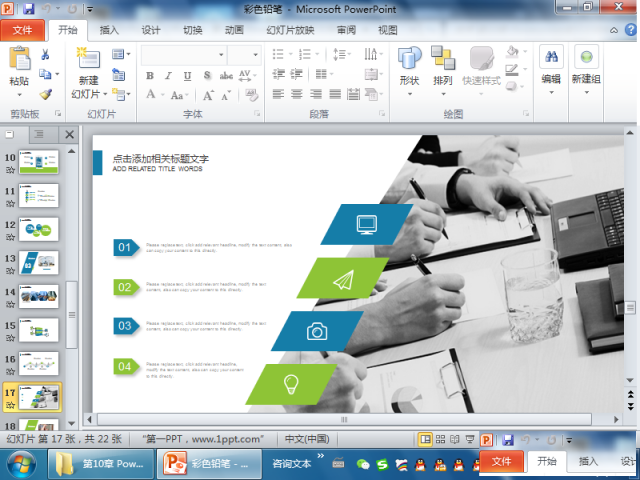Start Slide Show from status bar icon
Screen dimensions: 640x480
[x=471, y=439]
